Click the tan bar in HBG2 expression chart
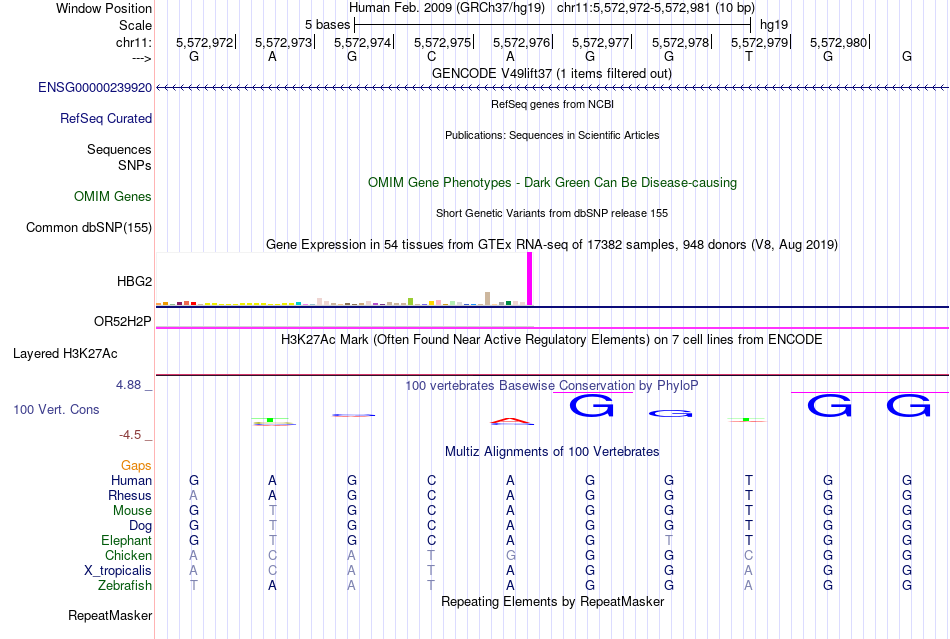Screen dimensions: 950x639 pos(487,299)
